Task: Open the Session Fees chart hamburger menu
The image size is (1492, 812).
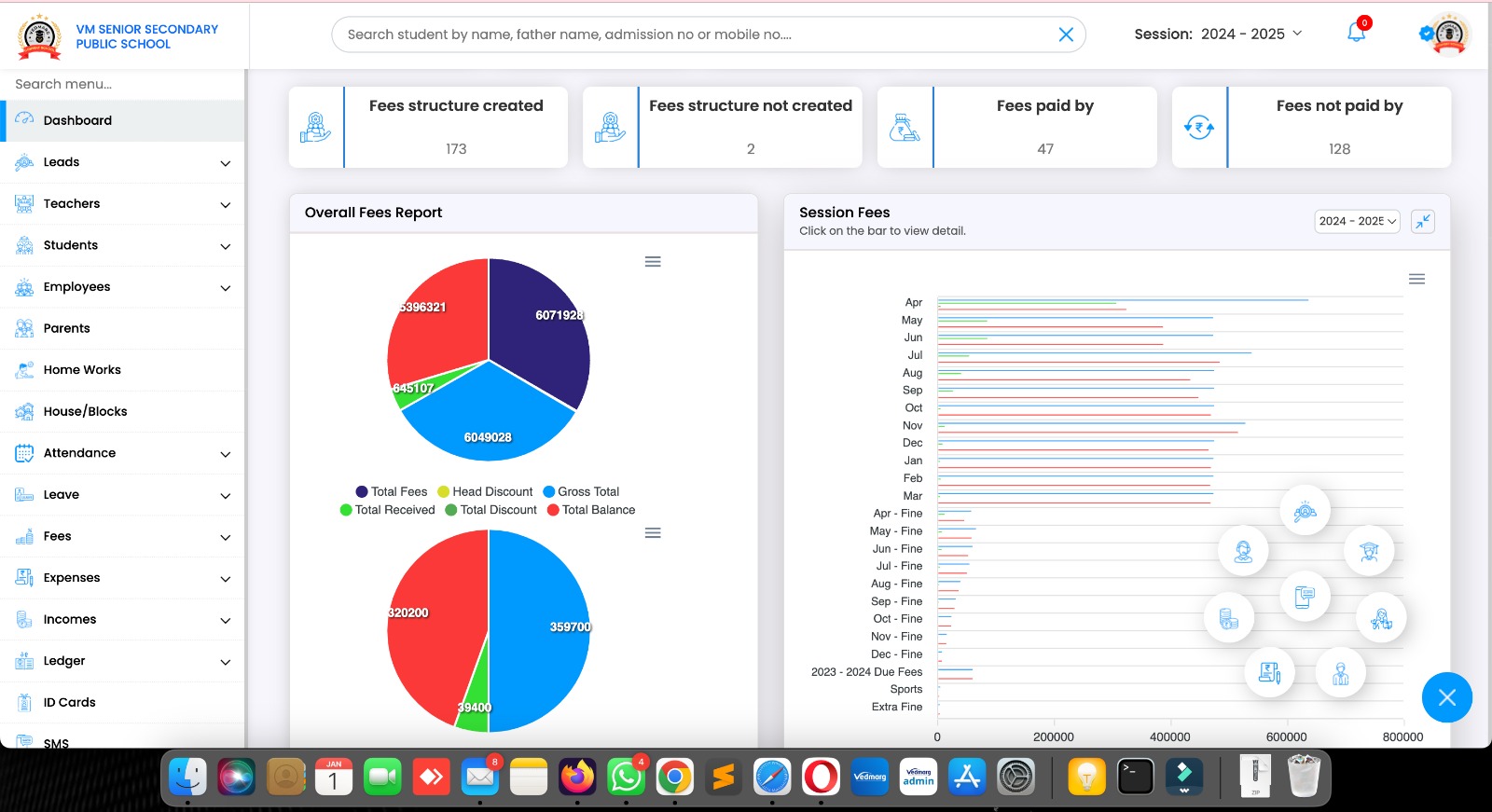Action: (x=1416, y=280)
